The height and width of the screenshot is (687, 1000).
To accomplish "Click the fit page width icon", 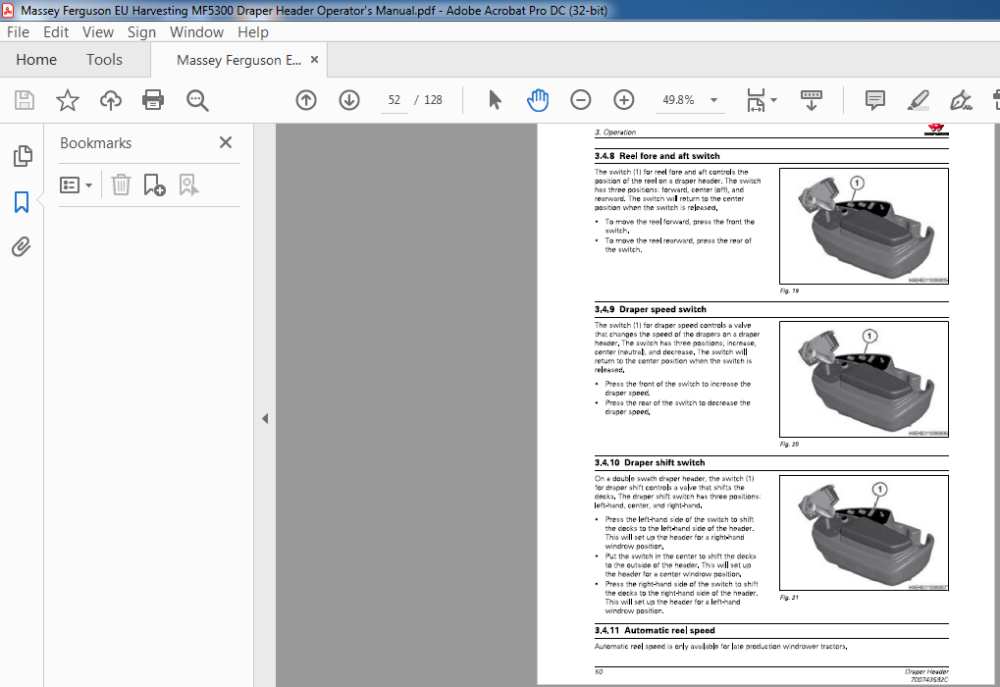I will (756, 100).
